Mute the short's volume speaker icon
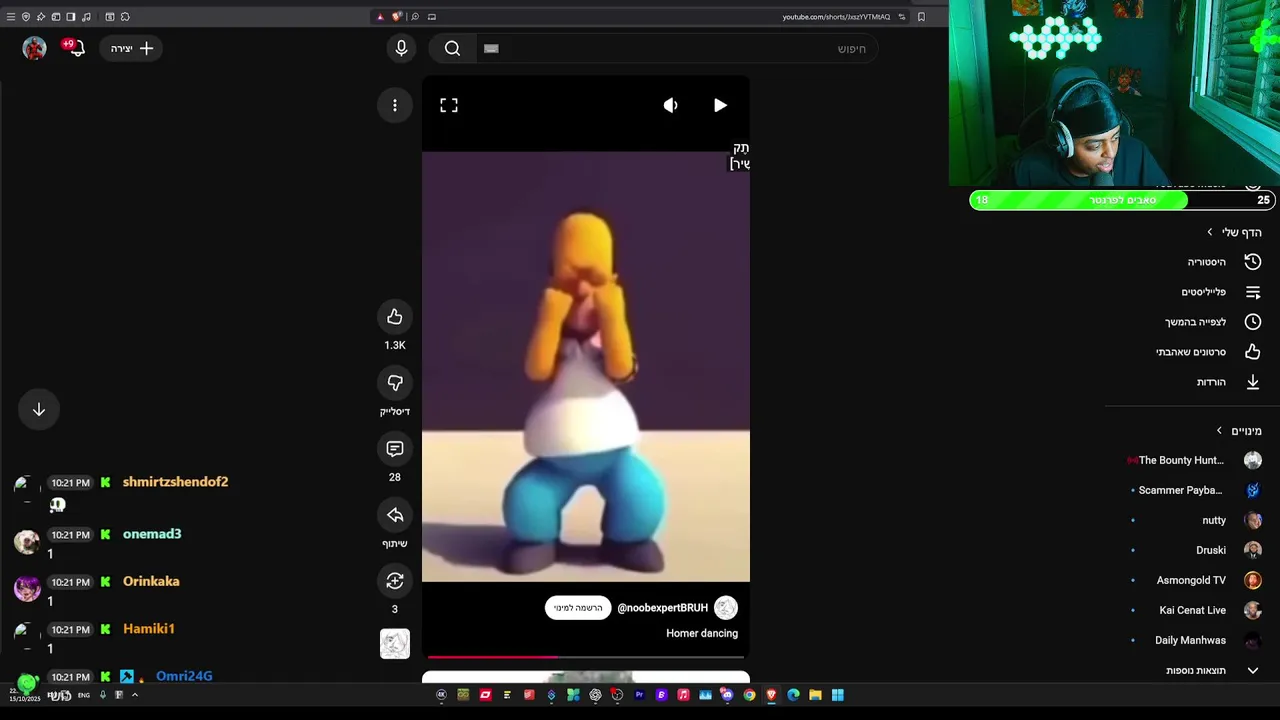 670,105
